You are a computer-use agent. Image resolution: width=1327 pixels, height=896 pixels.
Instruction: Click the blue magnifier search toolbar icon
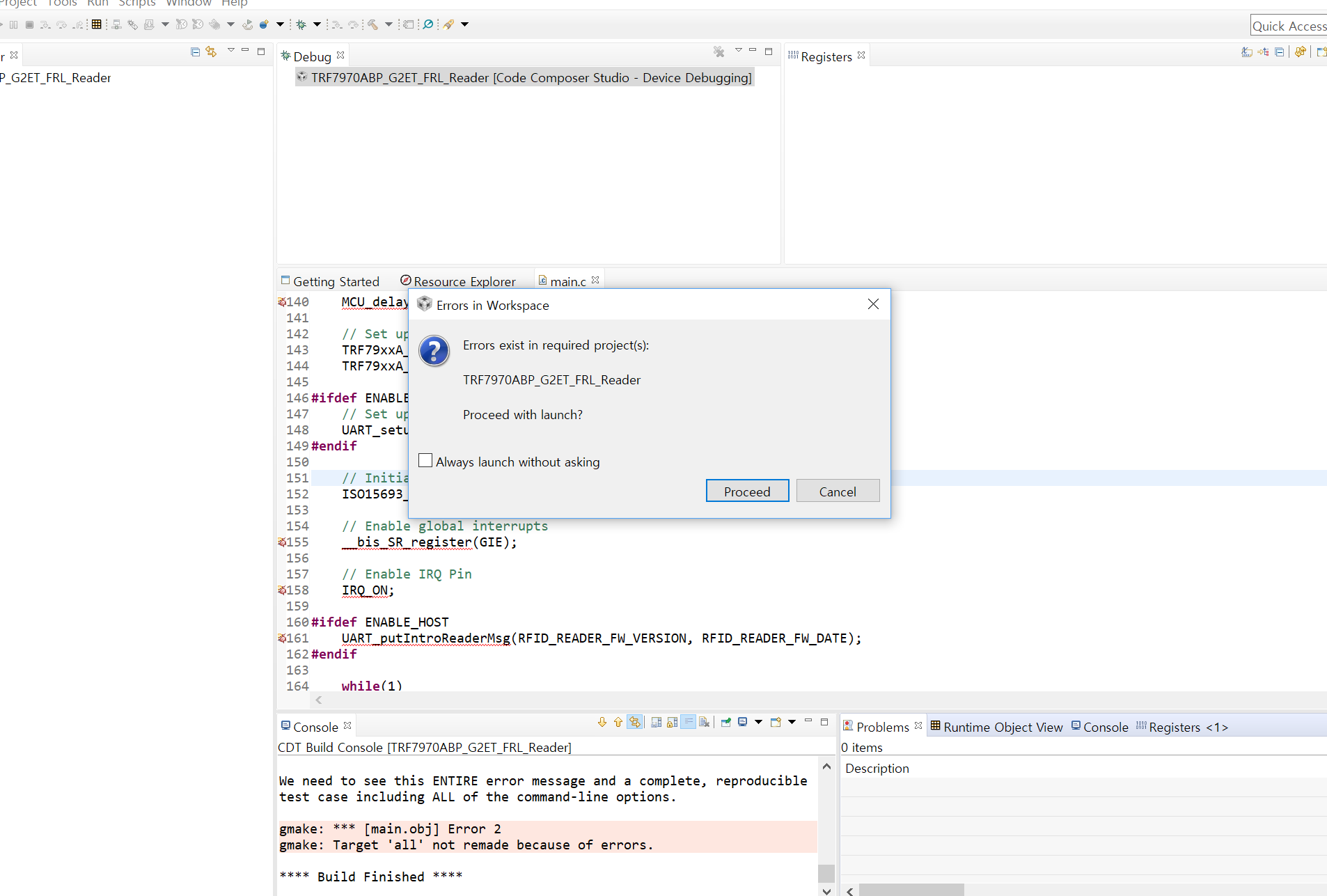[428, 24]
